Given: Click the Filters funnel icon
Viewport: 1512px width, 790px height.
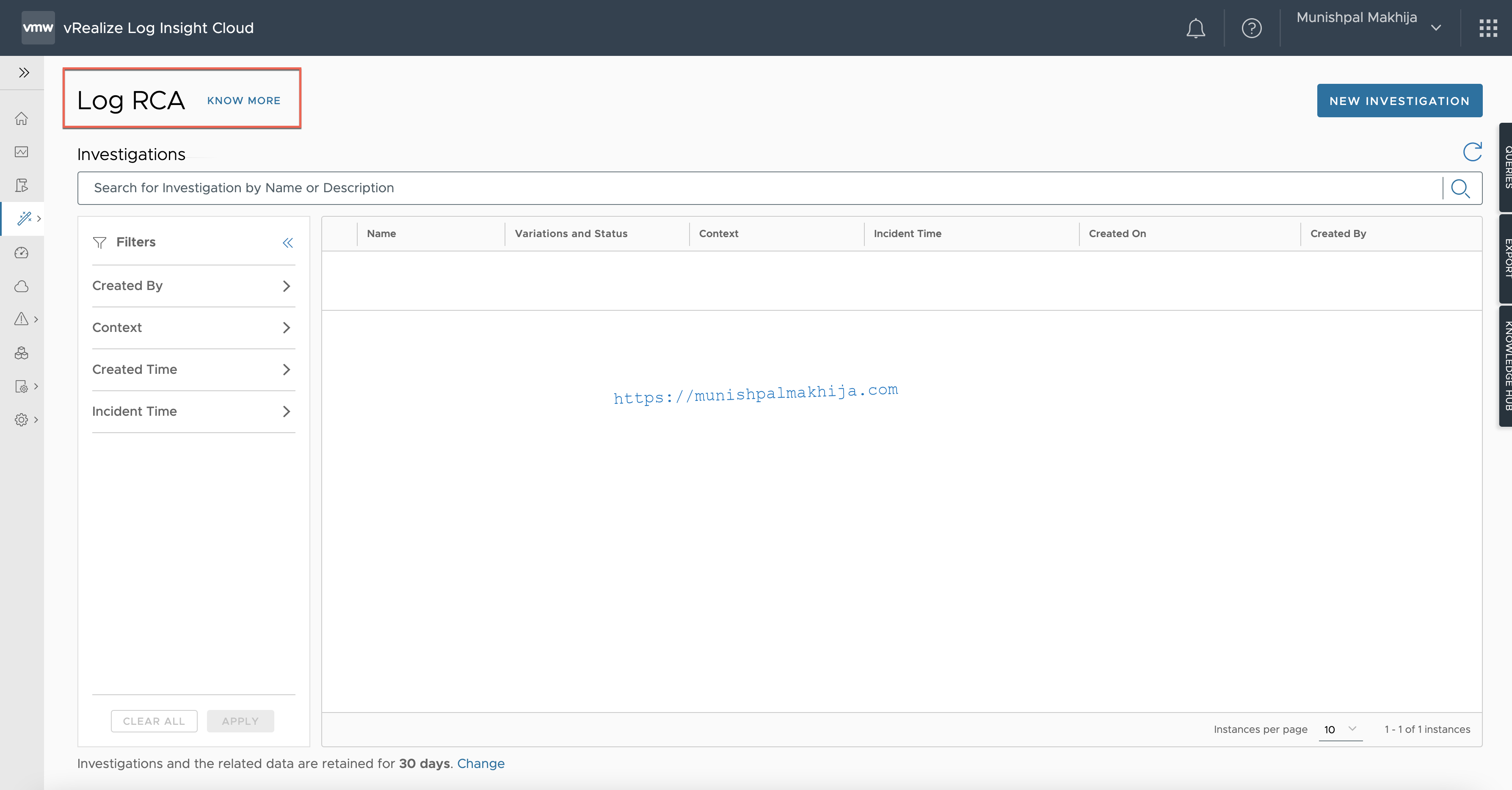Looking at the screenshot, I should 100,243.
